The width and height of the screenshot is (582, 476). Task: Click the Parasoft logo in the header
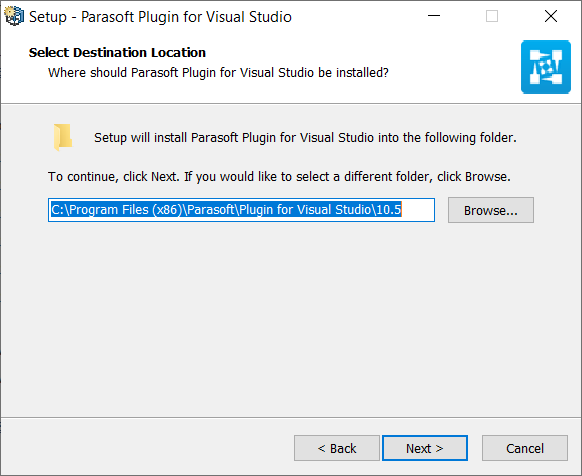(546, 67)
